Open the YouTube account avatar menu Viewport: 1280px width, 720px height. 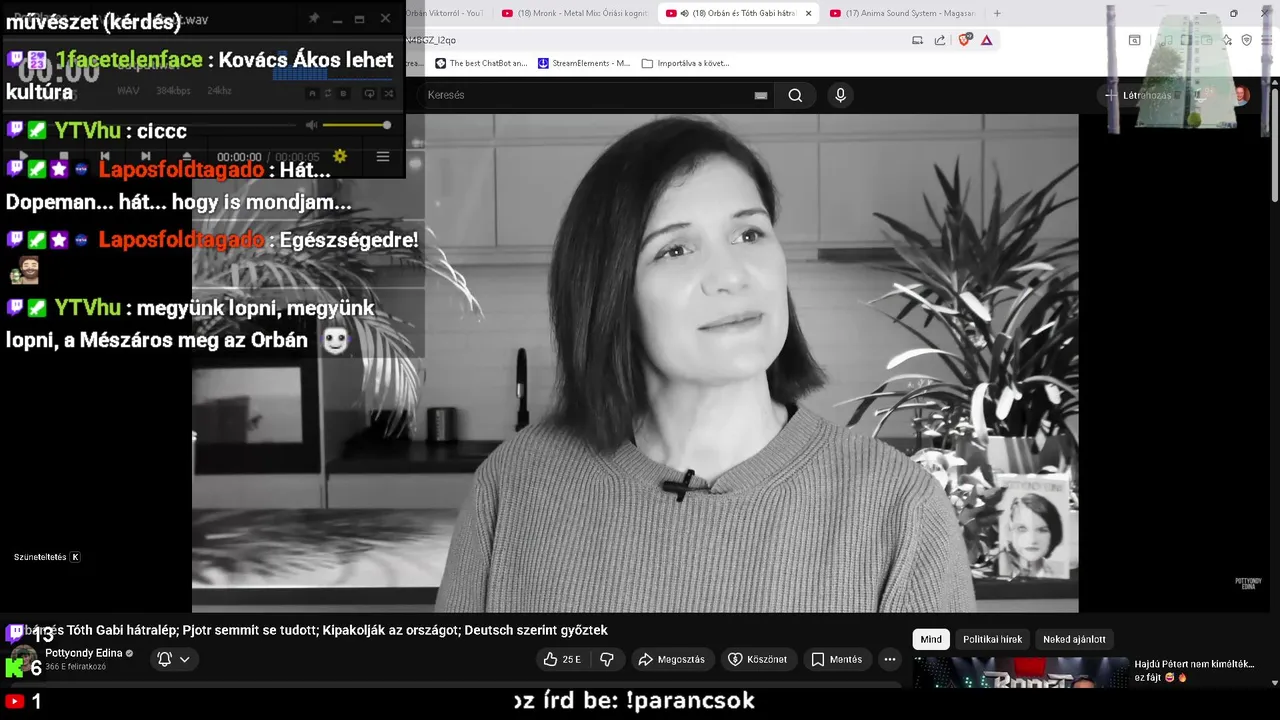[x=1240, y=95]
